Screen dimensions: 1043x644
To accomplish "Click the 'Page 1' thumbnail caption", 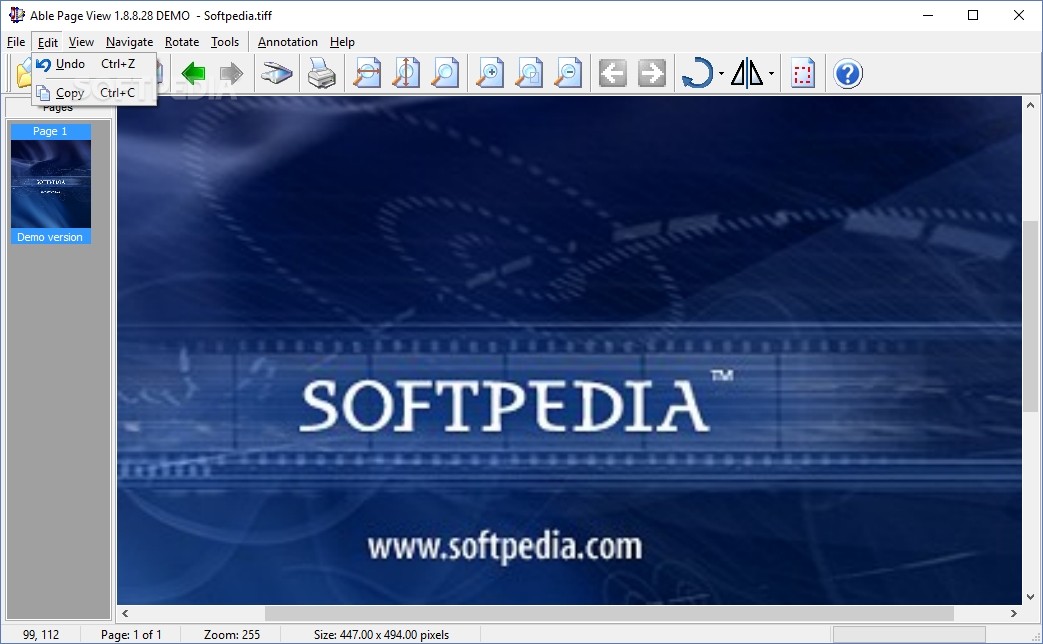I will (51, 131).
